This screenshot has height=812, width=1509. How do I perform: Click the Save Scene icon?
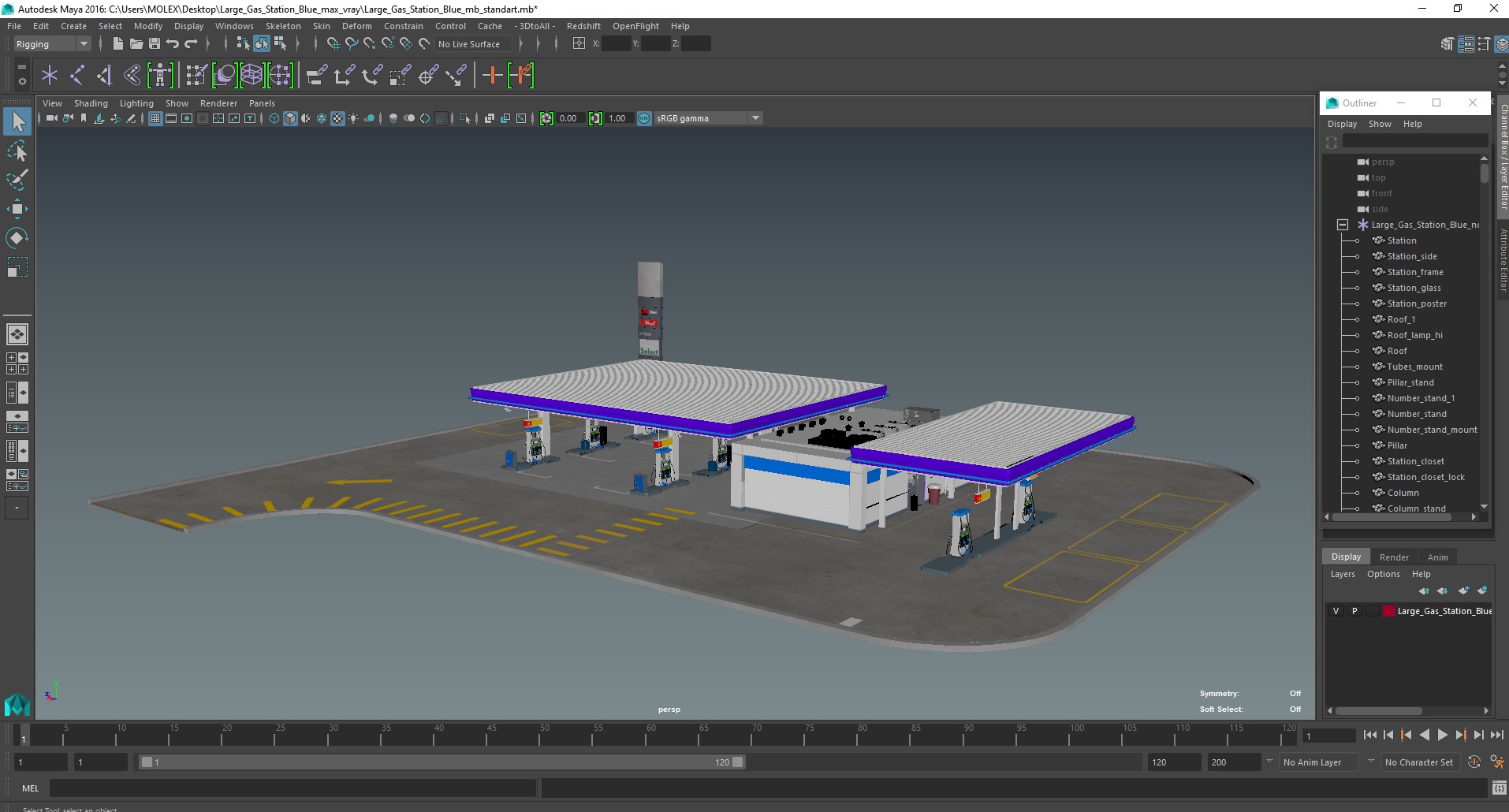click(155, 43)
